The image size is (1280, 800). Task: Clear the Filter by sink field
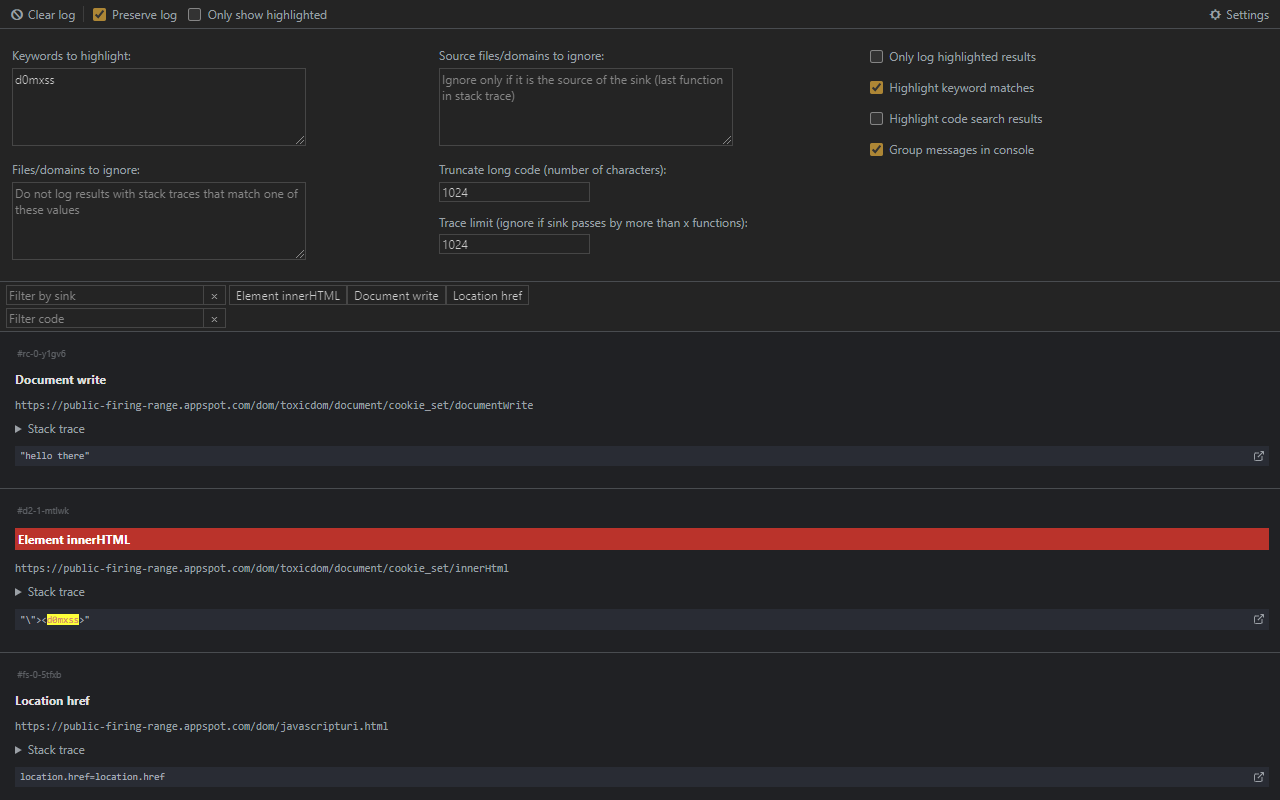click(214, 296)
